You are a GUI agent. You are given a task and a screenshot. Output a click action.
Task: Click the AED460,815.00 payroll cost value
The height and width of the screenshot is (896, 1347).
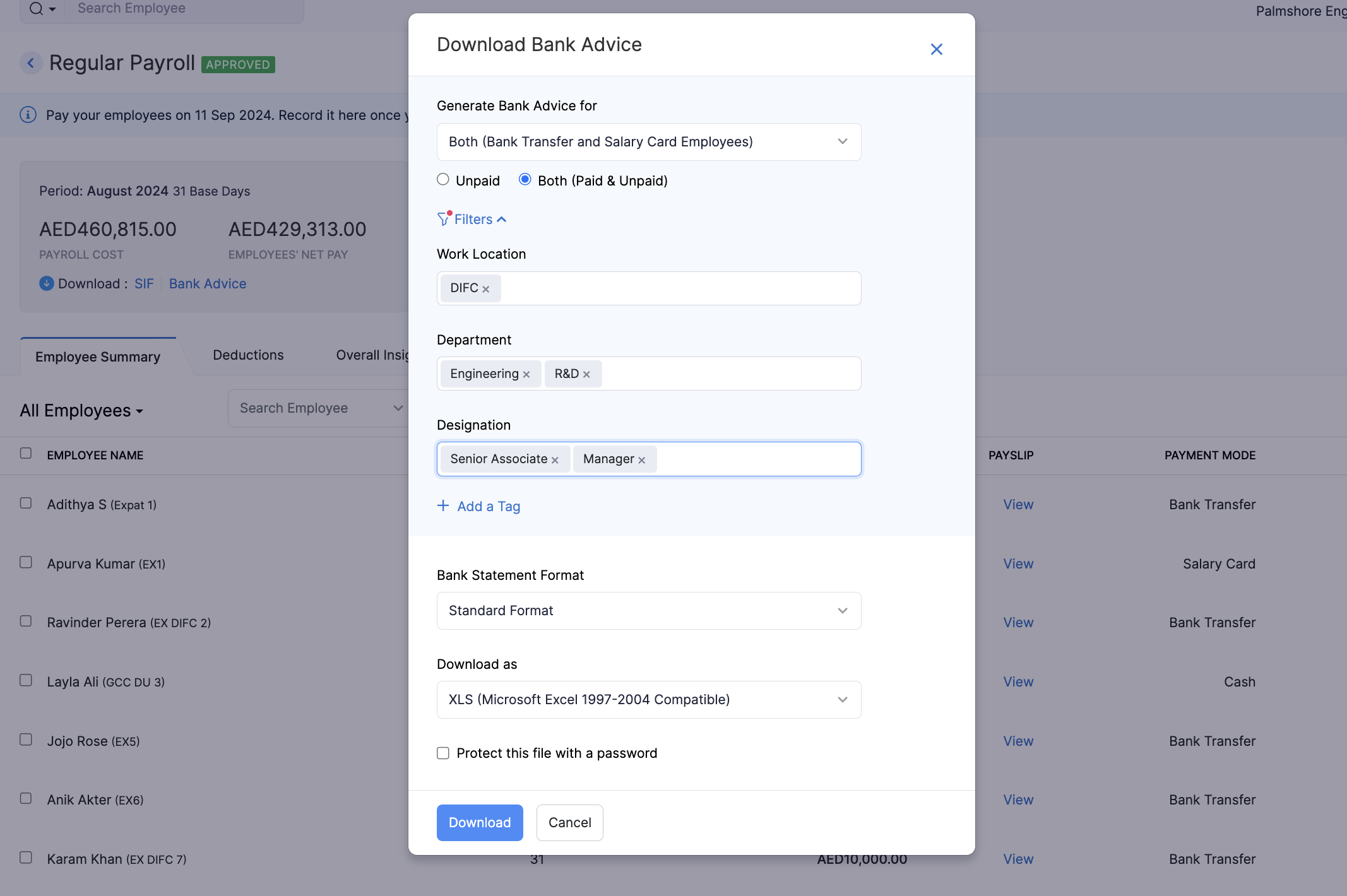108,229
